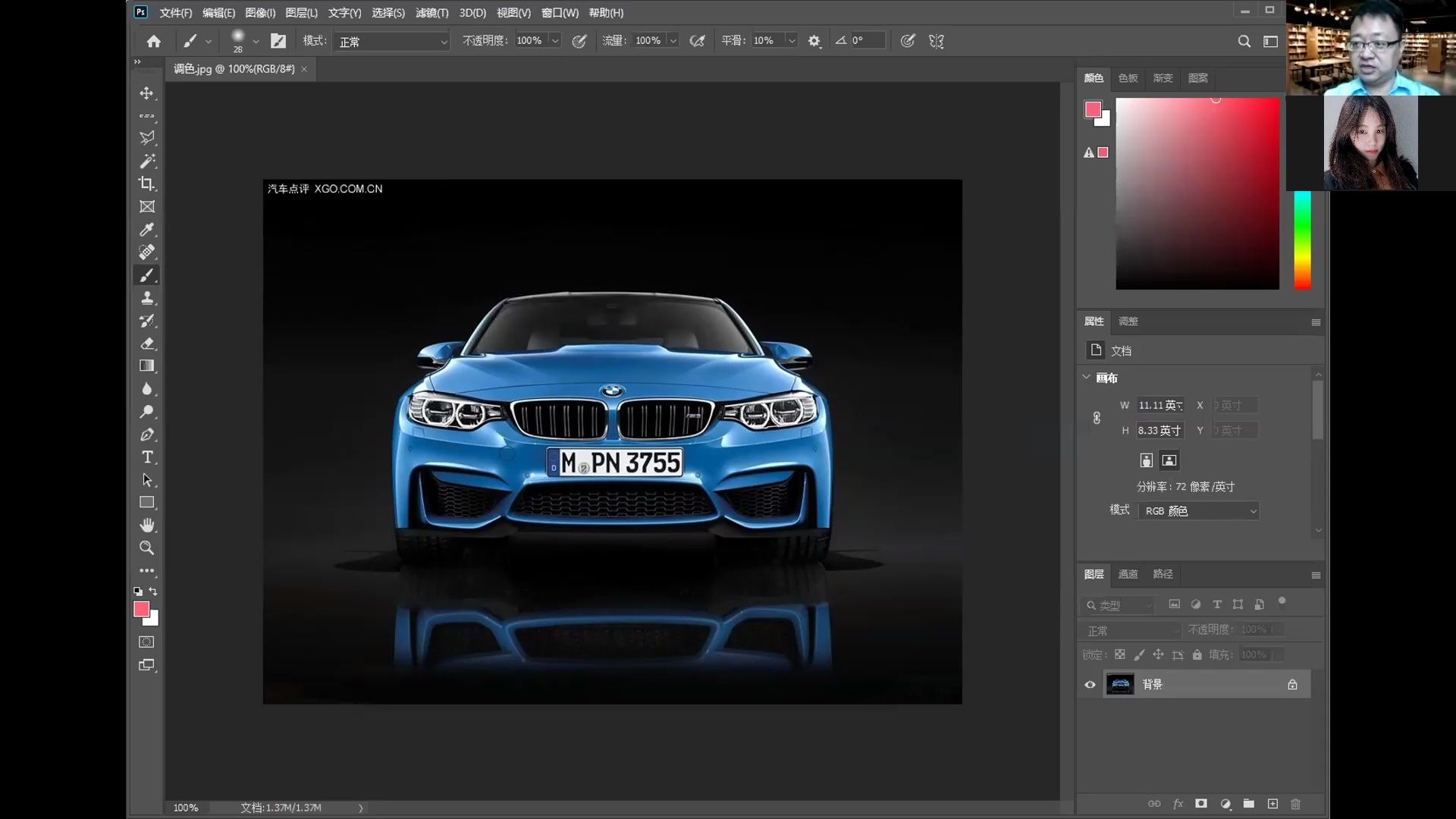
Task: Hide the 背景 layer visibility eye
Action: click(1090, 685)
